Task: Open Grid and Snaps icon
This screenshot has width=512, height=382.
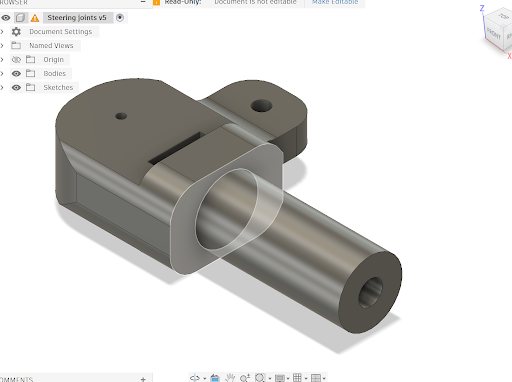Action: (297, 378)
